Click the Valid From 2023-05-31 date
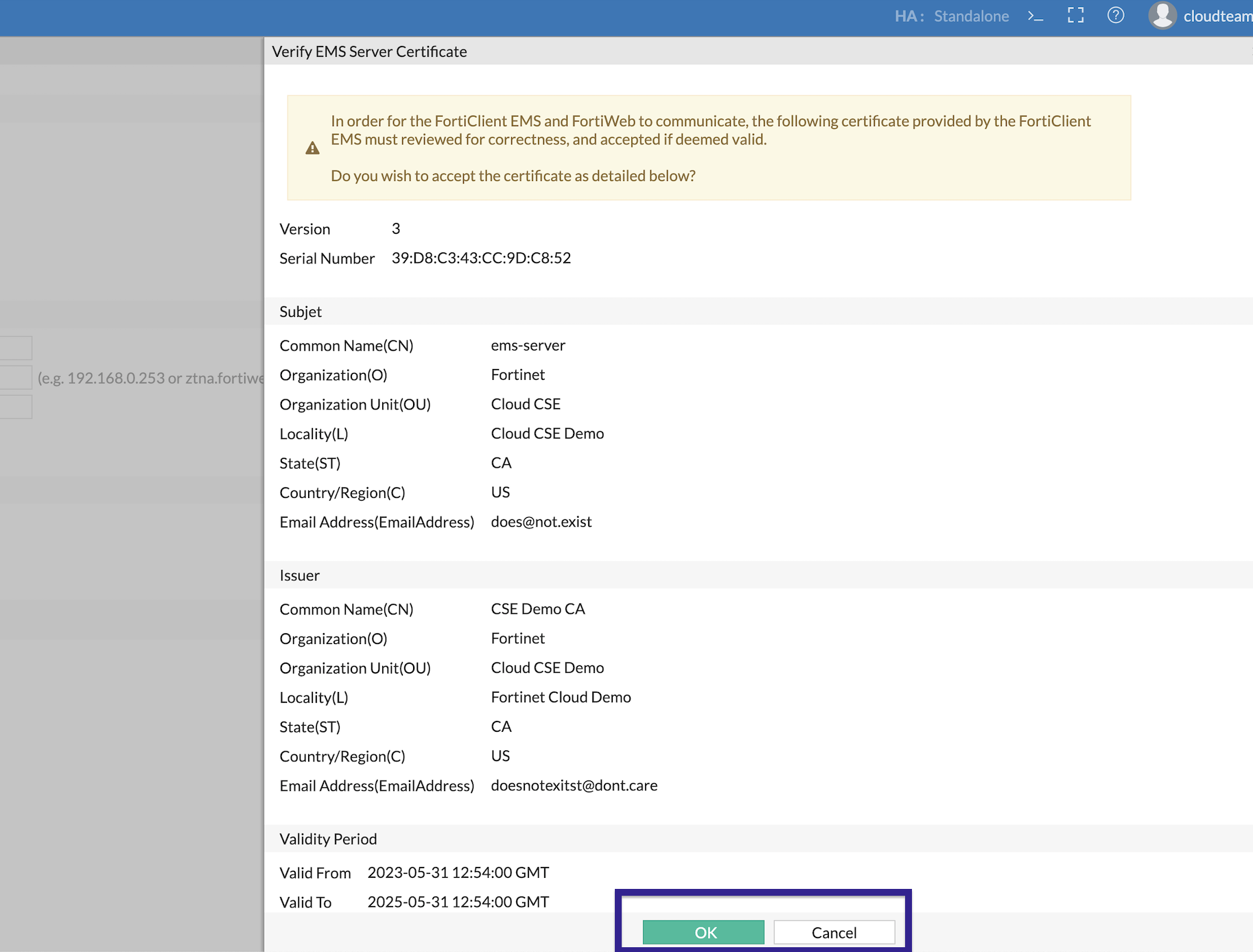The height and width of the screenshot is (952, 1253). pos(458,872)
